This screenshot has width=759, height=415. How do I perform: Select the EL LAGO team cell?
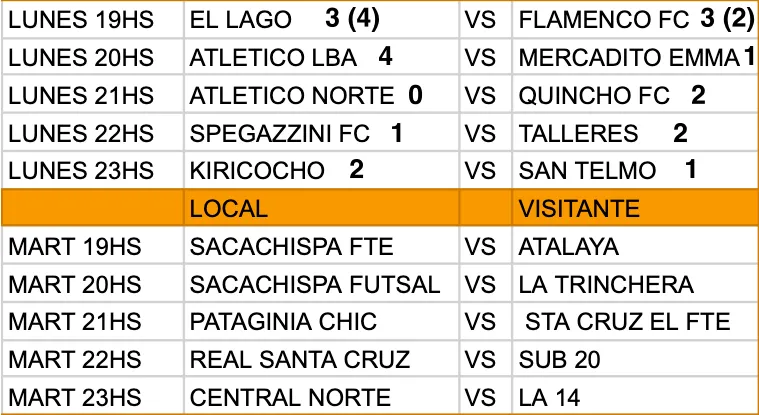pyautogui.click(x=320, y=19)
